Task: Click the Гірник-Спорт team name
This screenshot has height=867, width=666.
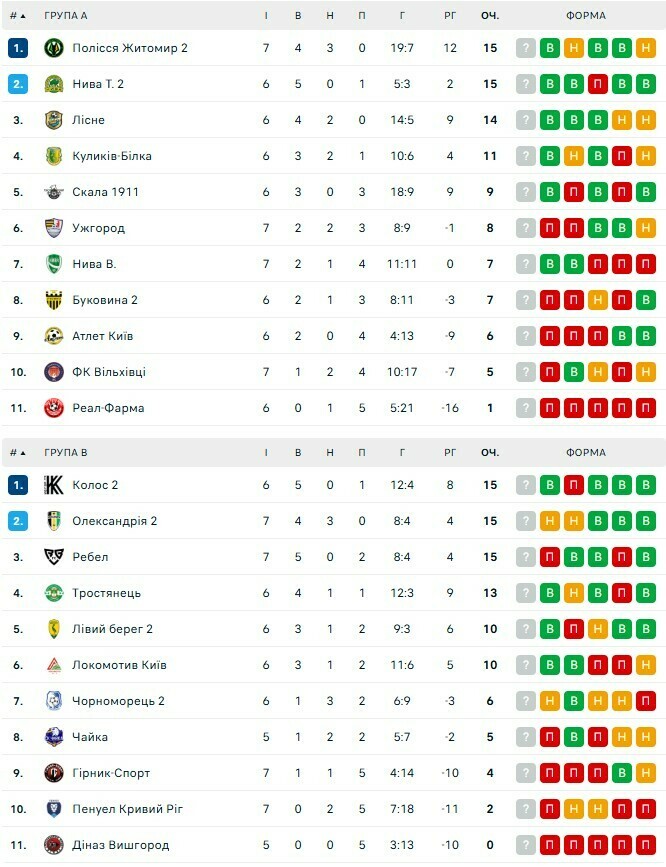Action: tap(111, 773)
